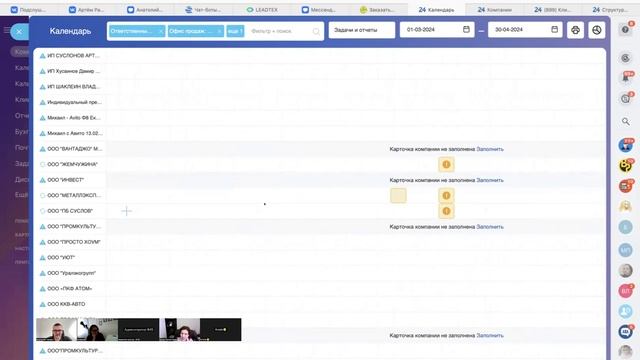Viewport: 640px width, 360px height.
Task: Switch to the "Компании" browser tab
Action: pos(495,9)
